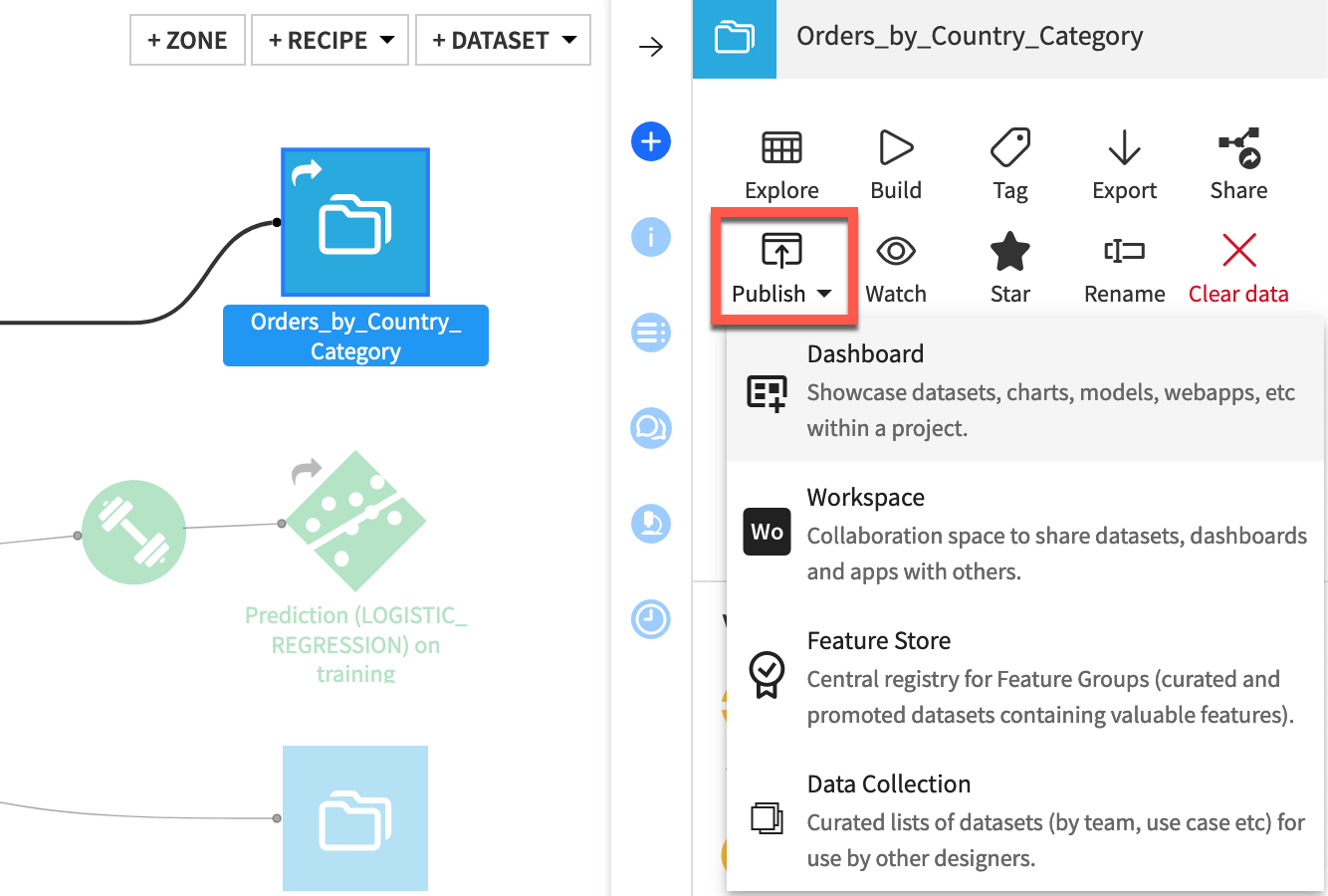Viewport: 1328px width, 896px height.
Task: Export the dataset with the arrow icon
Action: (x=1124, y=147)
